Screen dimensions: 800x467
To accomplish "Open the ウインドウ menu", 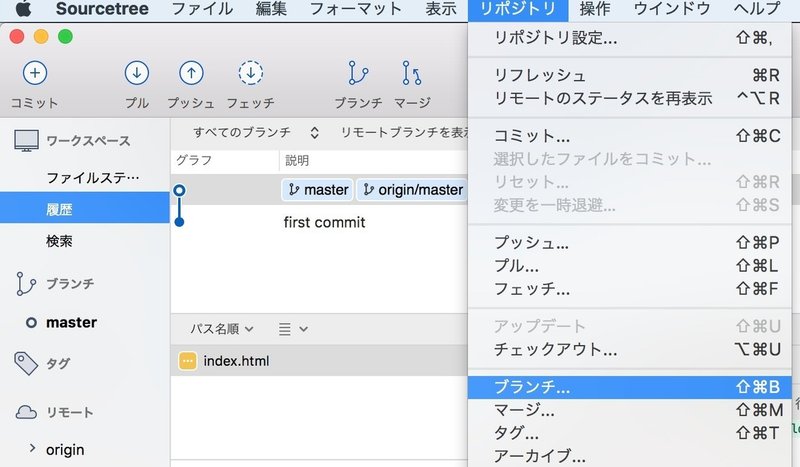I will coord(671,9).
